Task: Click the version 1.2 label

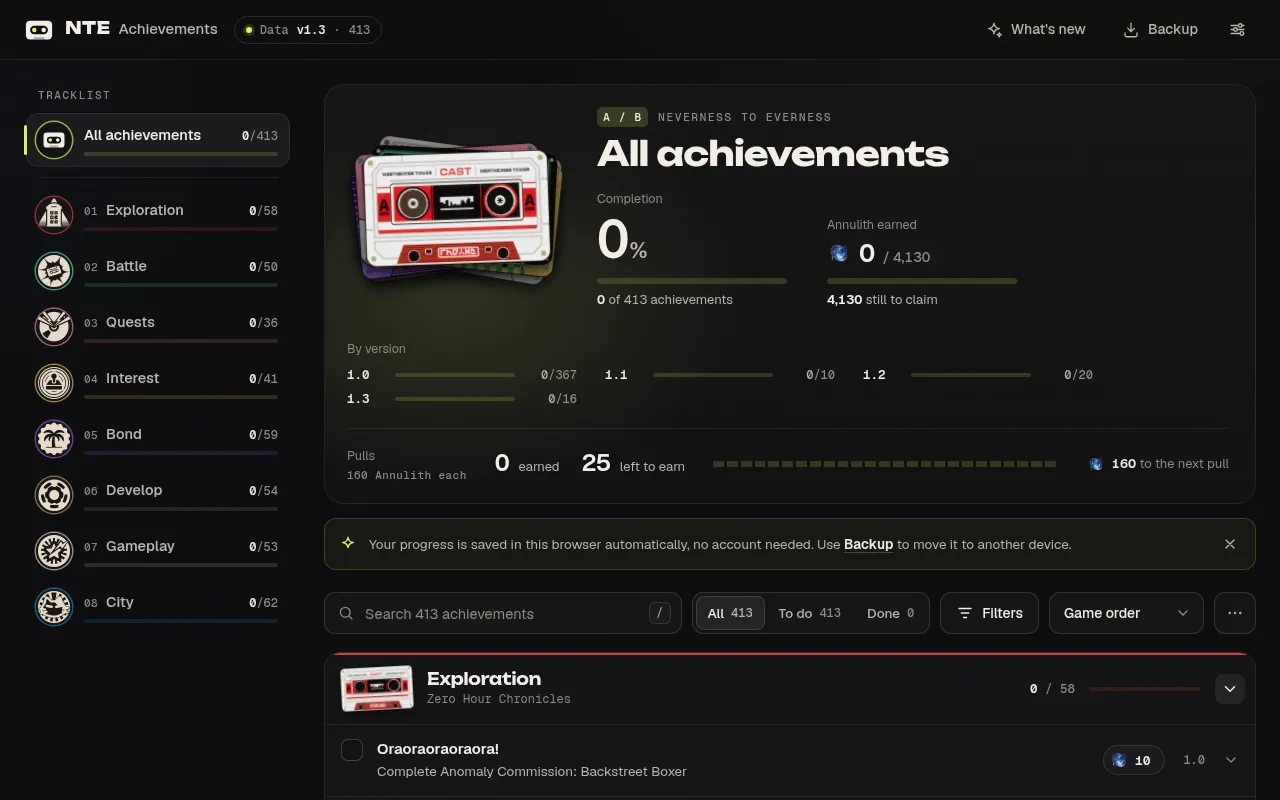Action: [874, 375]
